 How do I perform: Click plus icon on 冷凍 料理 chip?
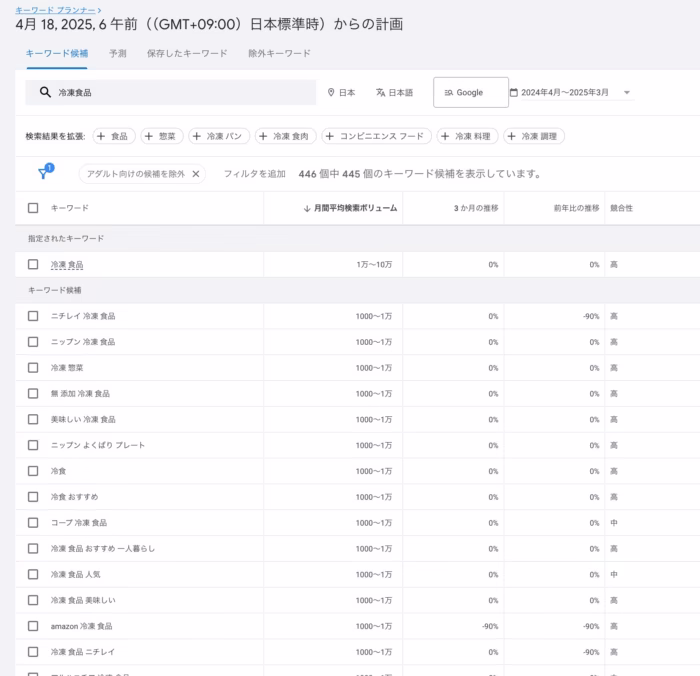click(x=445, y=136)
